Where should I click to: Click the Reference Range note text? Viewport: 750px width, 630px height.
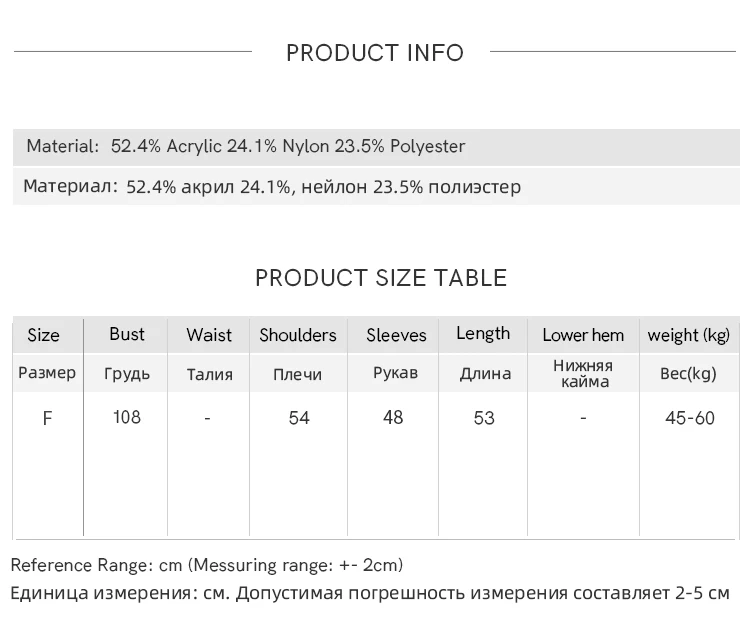207,565
